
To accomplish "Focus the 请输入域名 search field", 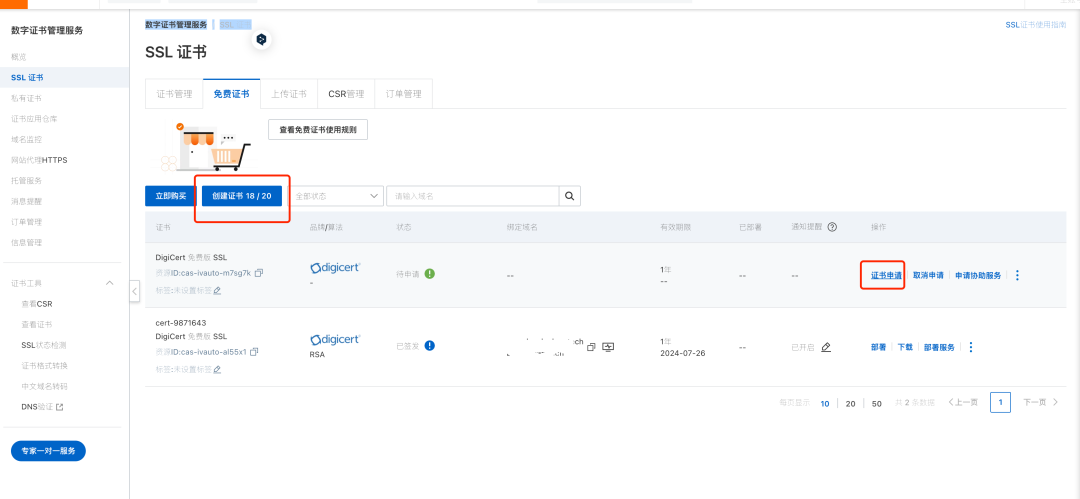I will (472, 196).
